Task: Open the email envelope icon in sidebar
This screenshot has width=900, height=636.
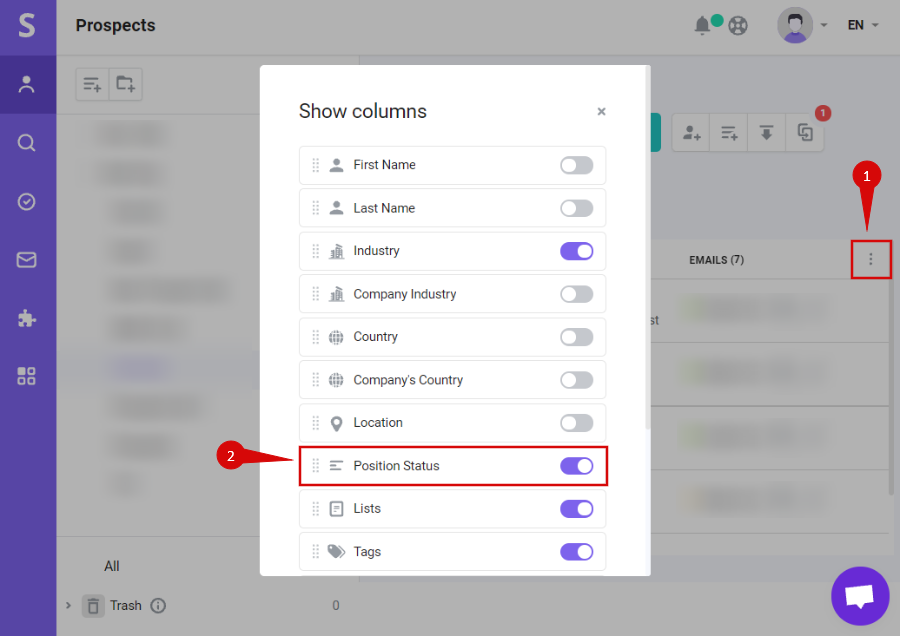Action: pyautogui.click(x=26, y=260)
